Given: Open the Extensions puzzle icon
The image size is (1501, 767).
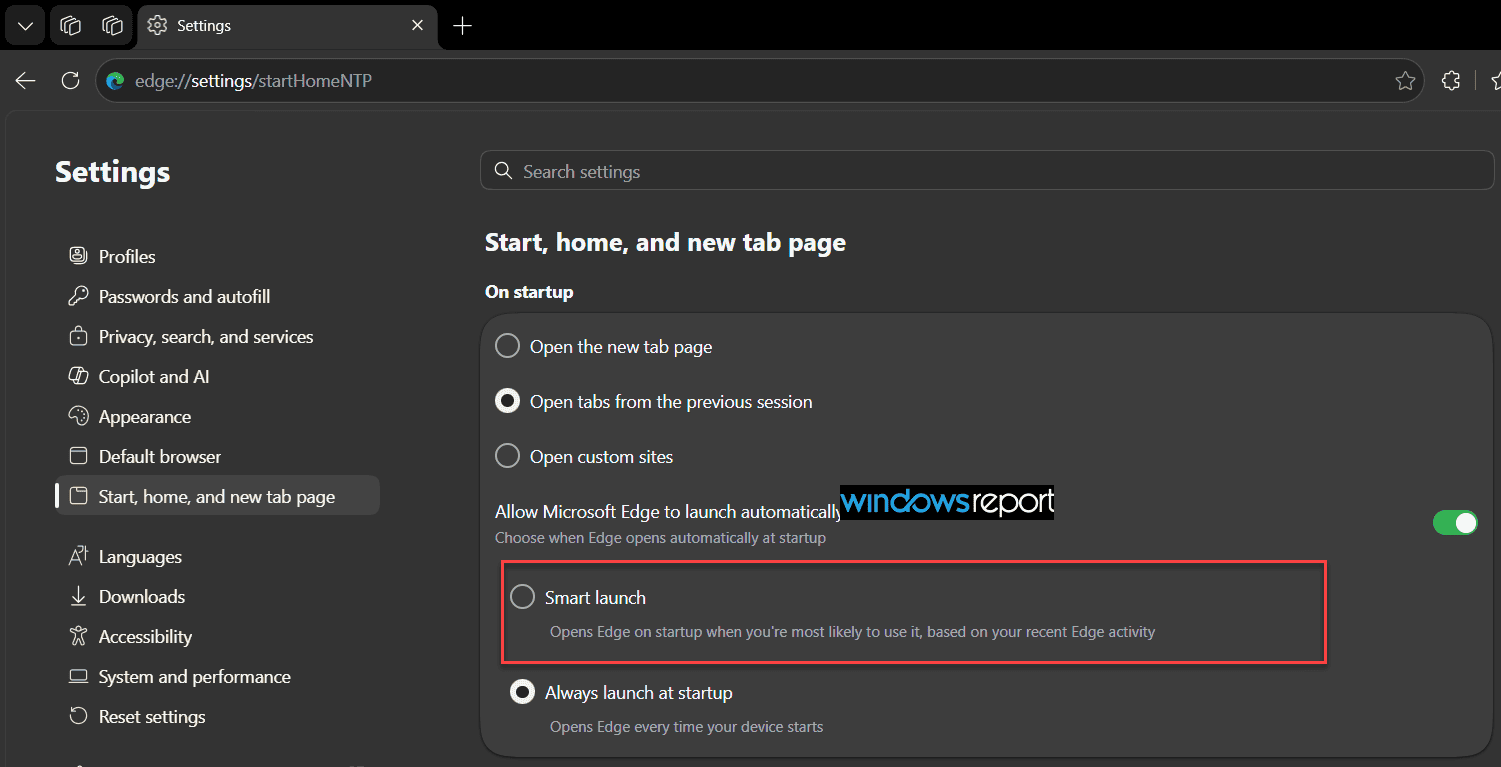Looking at the screenshot, I should tap(1451, 81).
